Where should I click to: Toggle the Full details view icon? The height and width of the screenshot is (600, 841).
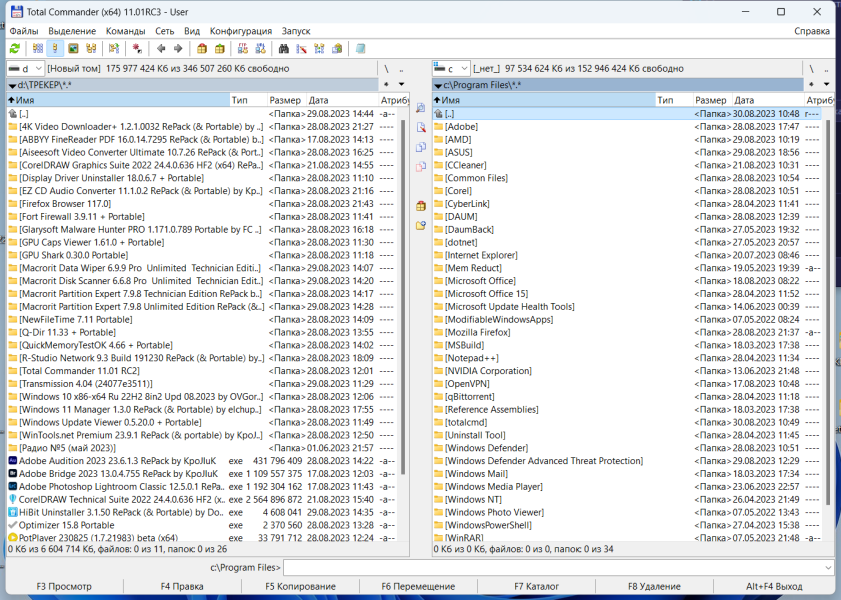click(55, 49)
